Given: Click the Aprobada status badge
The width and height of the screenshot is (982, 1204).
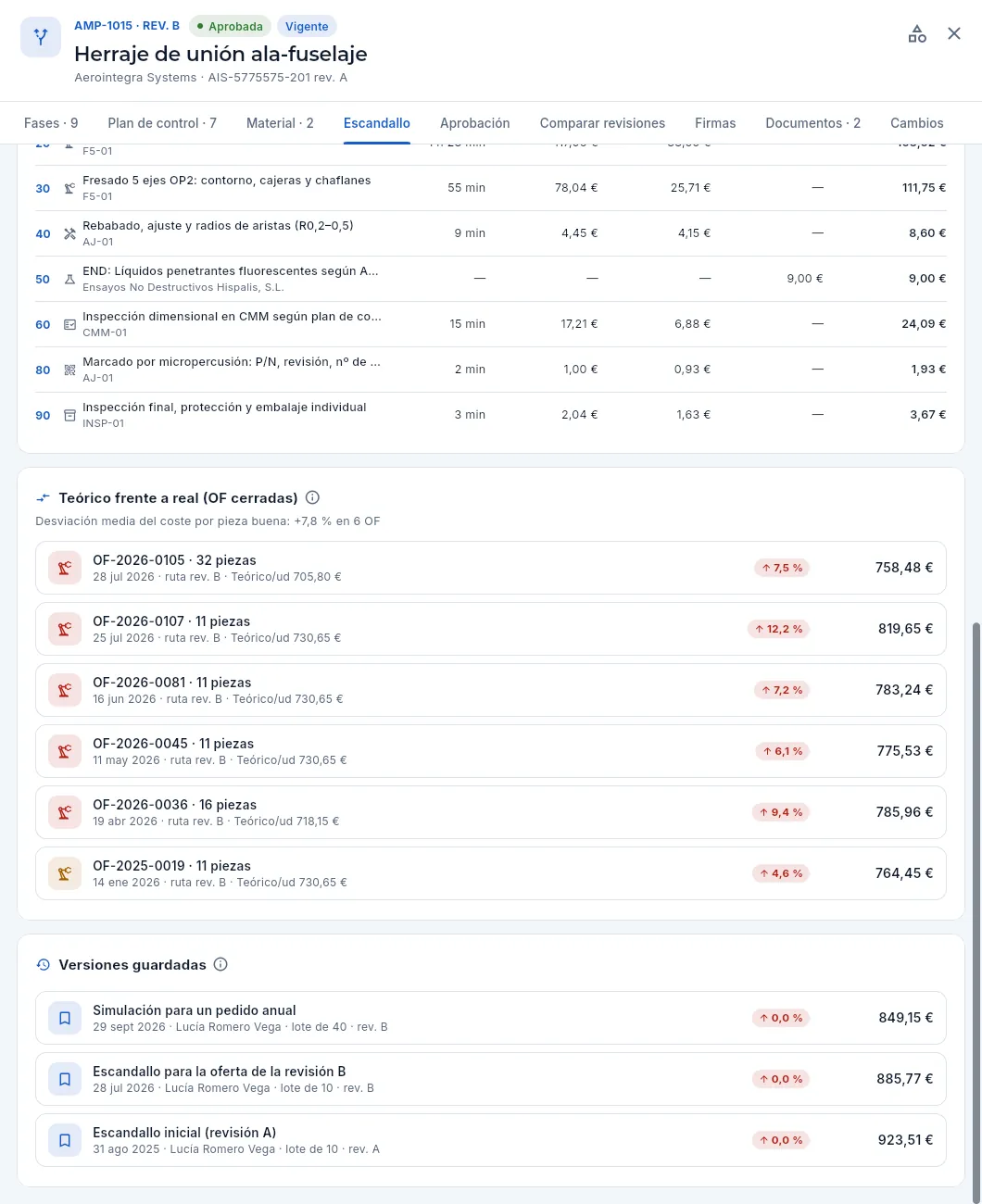Looking at the screenshot, I should pyautogui.click(x=230, y=27).
